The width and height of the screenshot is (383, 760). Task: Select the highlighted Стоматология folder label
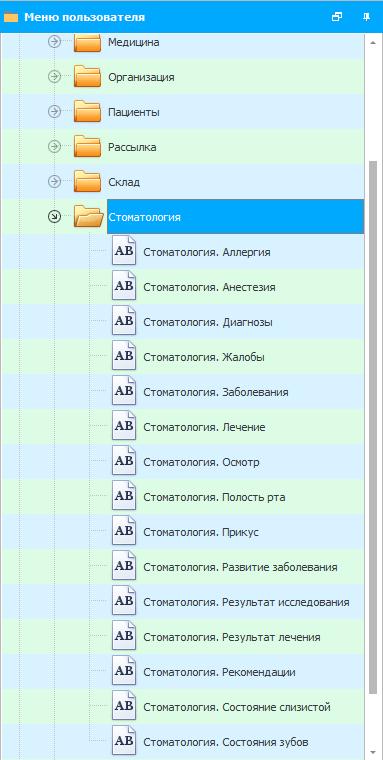(236, 217)
